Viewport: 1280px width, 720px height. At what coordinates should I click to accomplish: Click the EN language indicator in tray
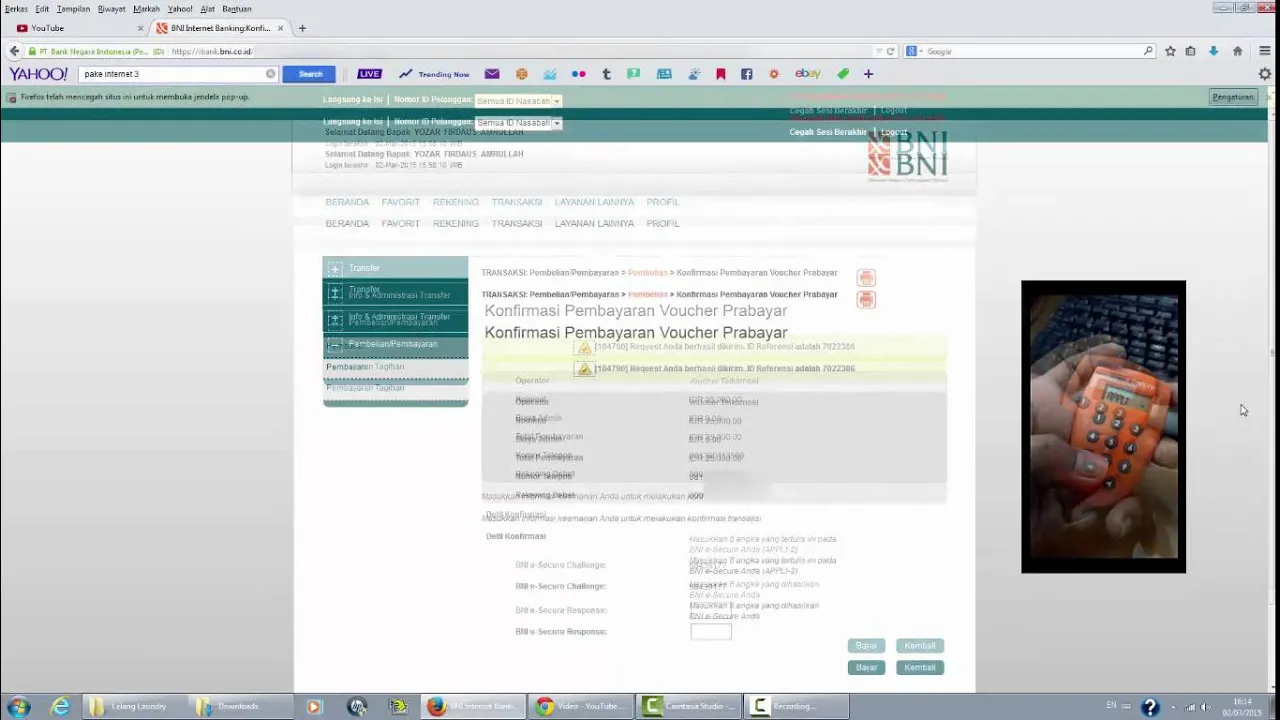pyautogui.click(x=1111, y=706)
